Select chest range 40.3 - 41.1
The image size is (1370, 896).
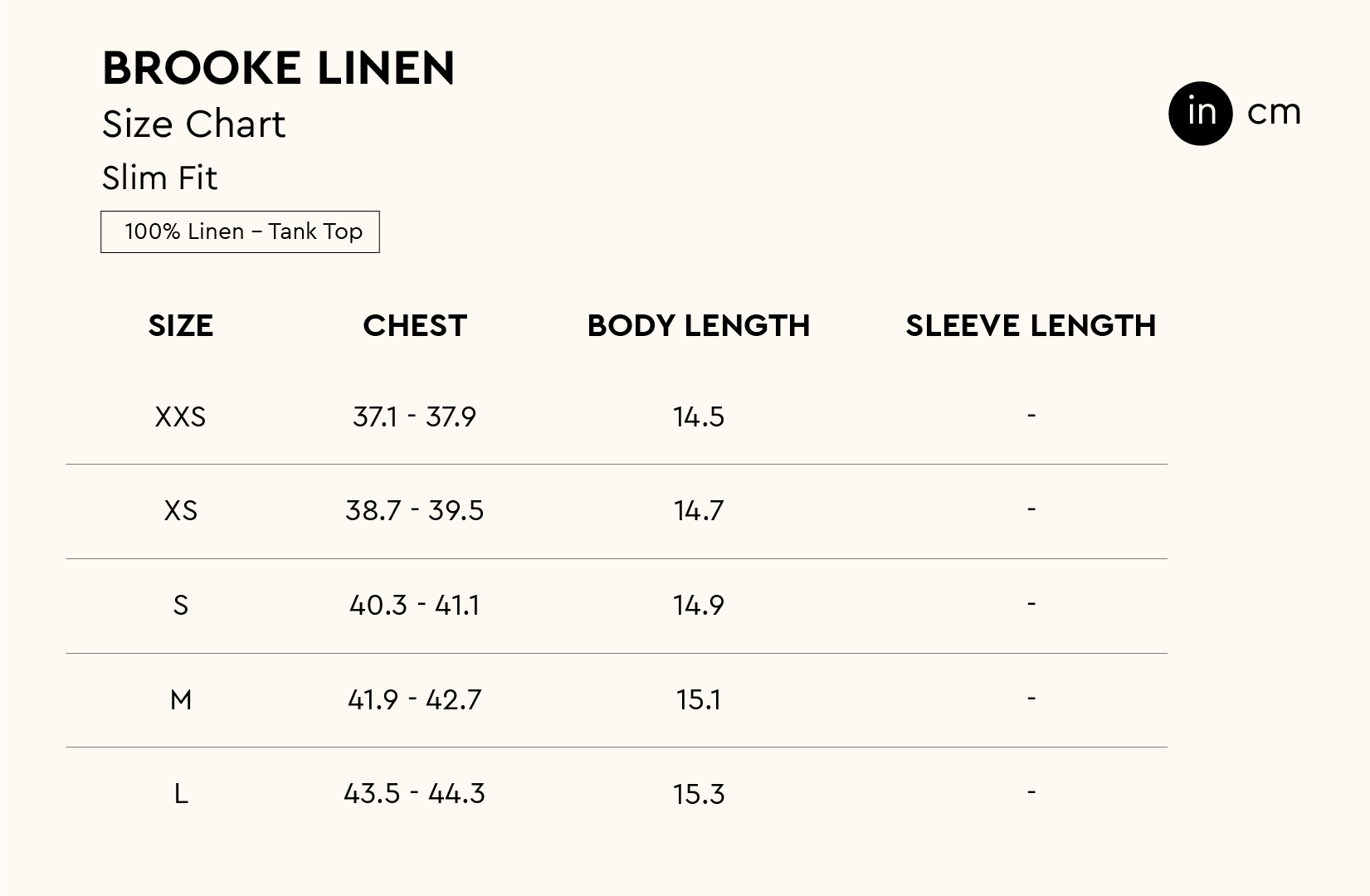[x=414, y=605]
